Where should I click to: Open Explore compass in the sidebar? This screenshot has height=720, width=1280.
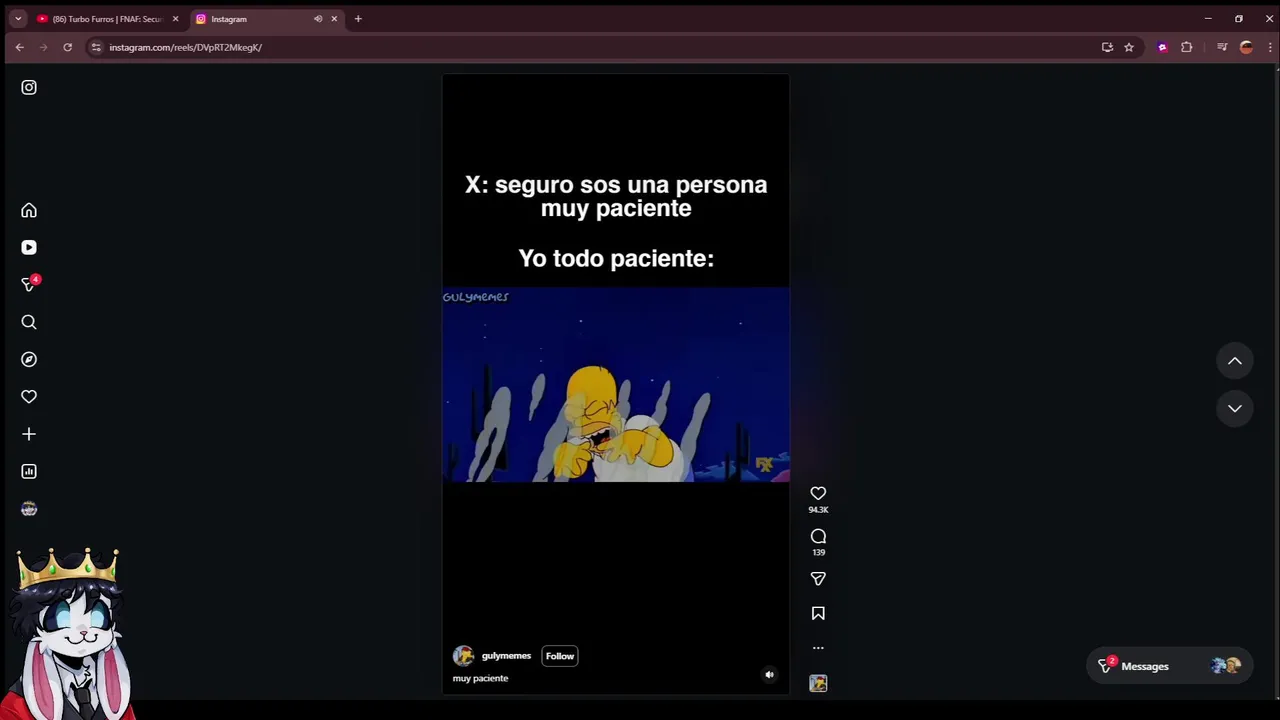(29, 359)
